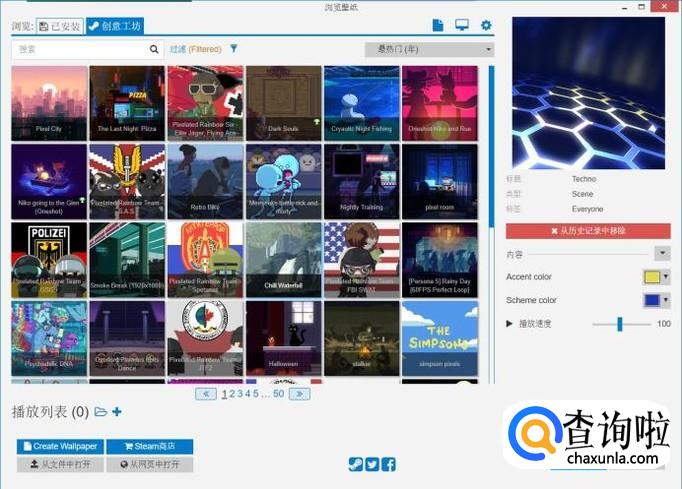The height and width of the screenshot is (489, 682).
Task: Go to next page arrow button
Action: tap(300, 394)
